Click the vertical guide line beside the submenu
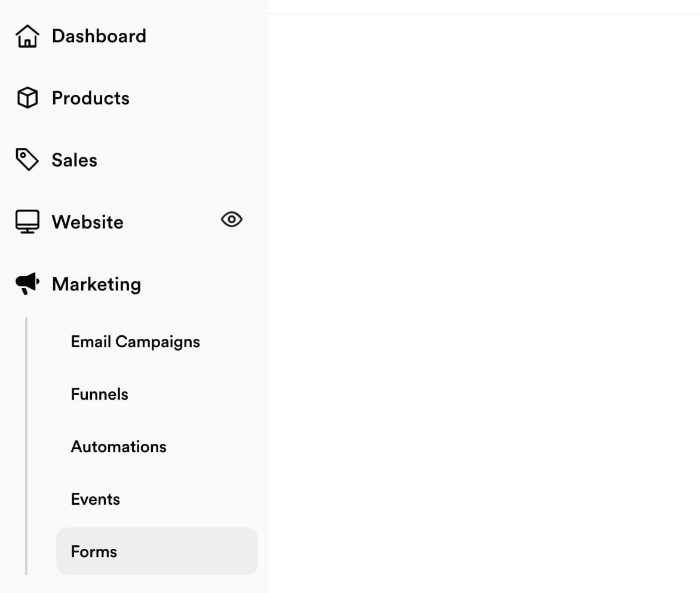Image resolution: width=700 pixels, height=593 pixels. coord(26,447)
